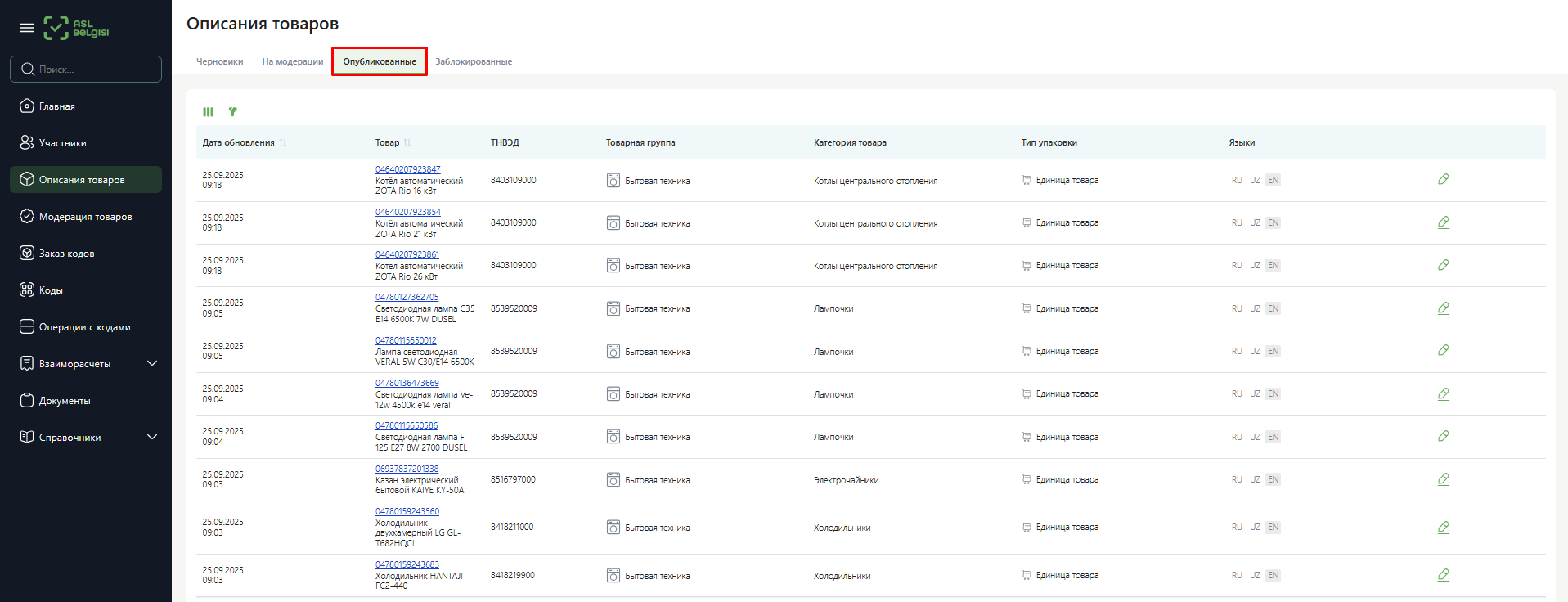
Task: Edit the ZOTA Rio 16 кВт product
Action: (x=1443, y=180)
